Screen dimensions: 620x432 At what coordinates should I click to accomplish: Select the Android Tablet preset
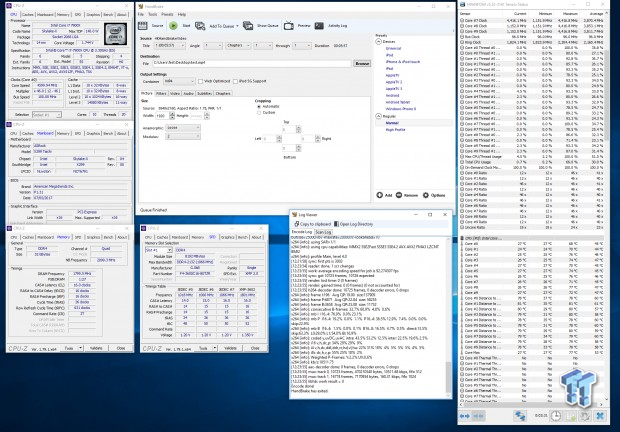[x=398, y=102]
